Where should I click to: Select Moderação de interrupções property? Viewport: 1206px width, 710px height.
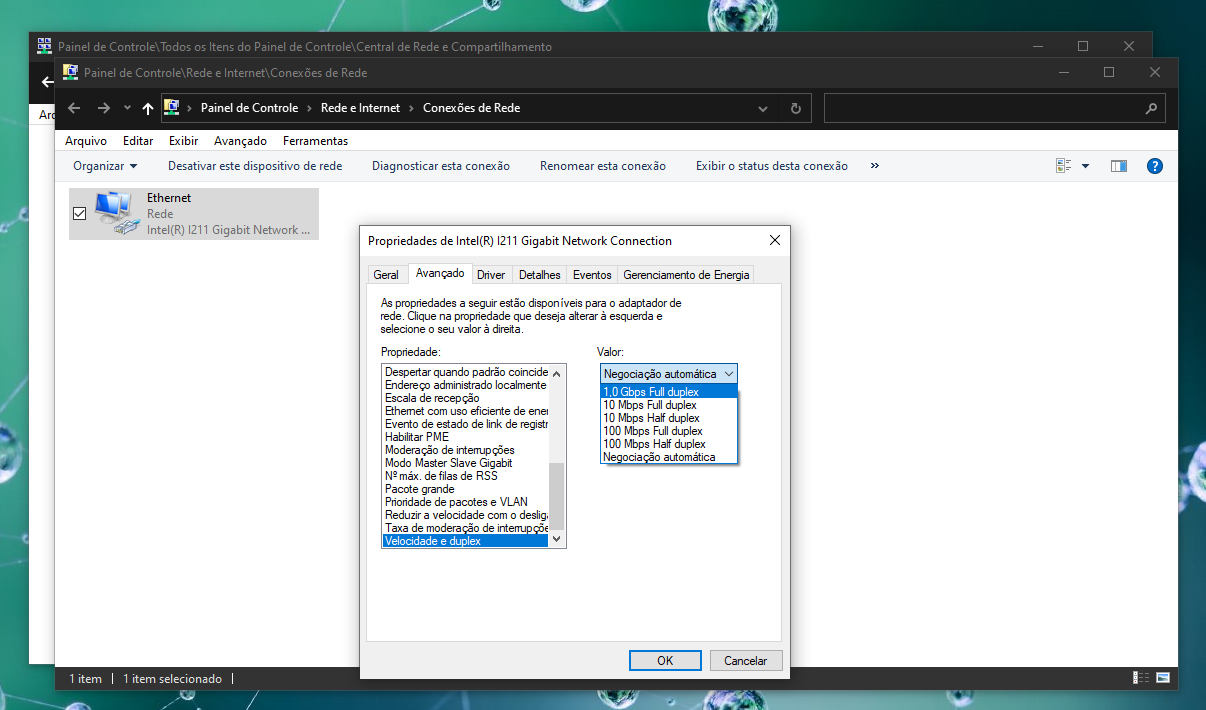[x=466, y=449]
